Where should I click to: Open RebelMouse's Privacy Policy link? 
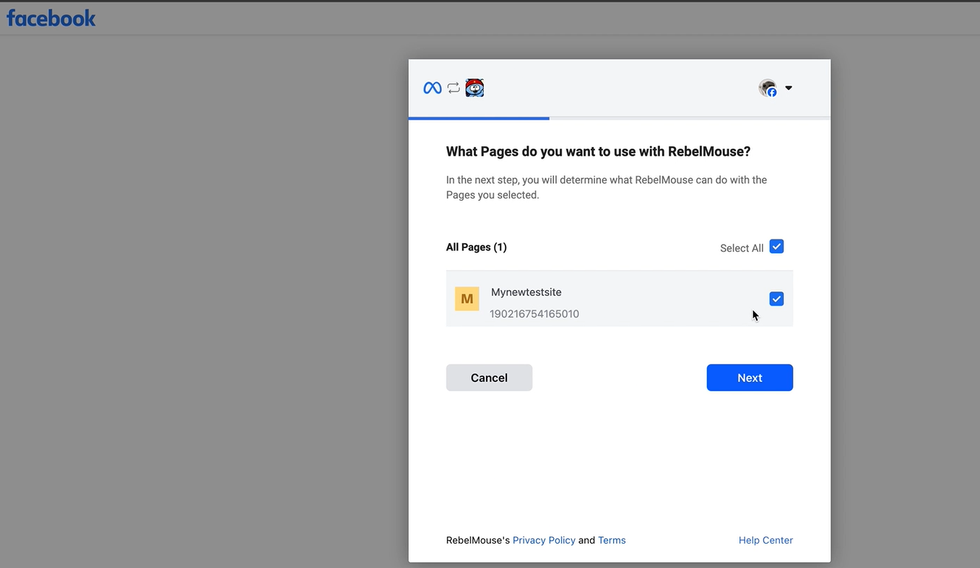tap(544, 540)
